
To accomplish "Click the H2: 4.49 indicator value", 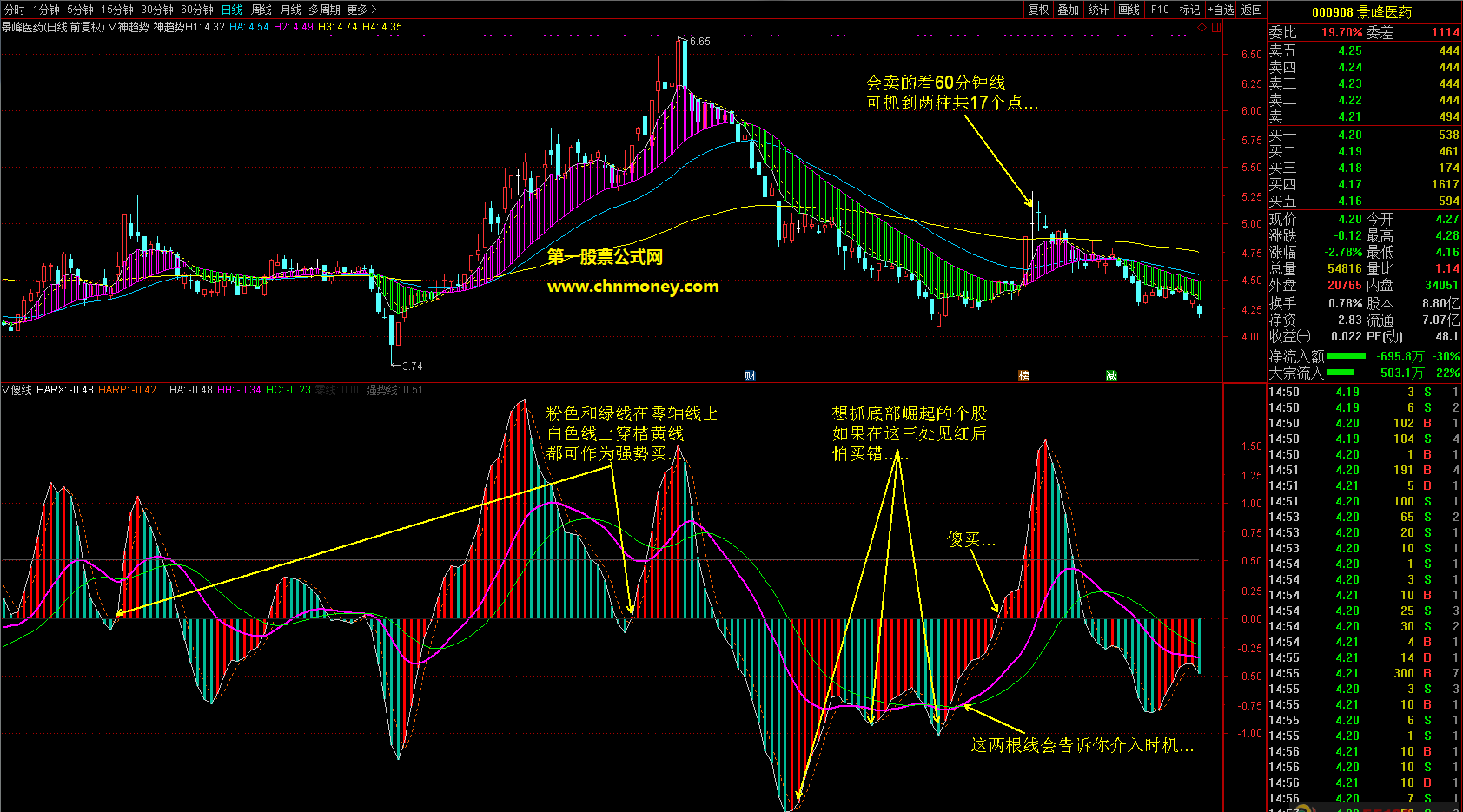I will 294,27.
